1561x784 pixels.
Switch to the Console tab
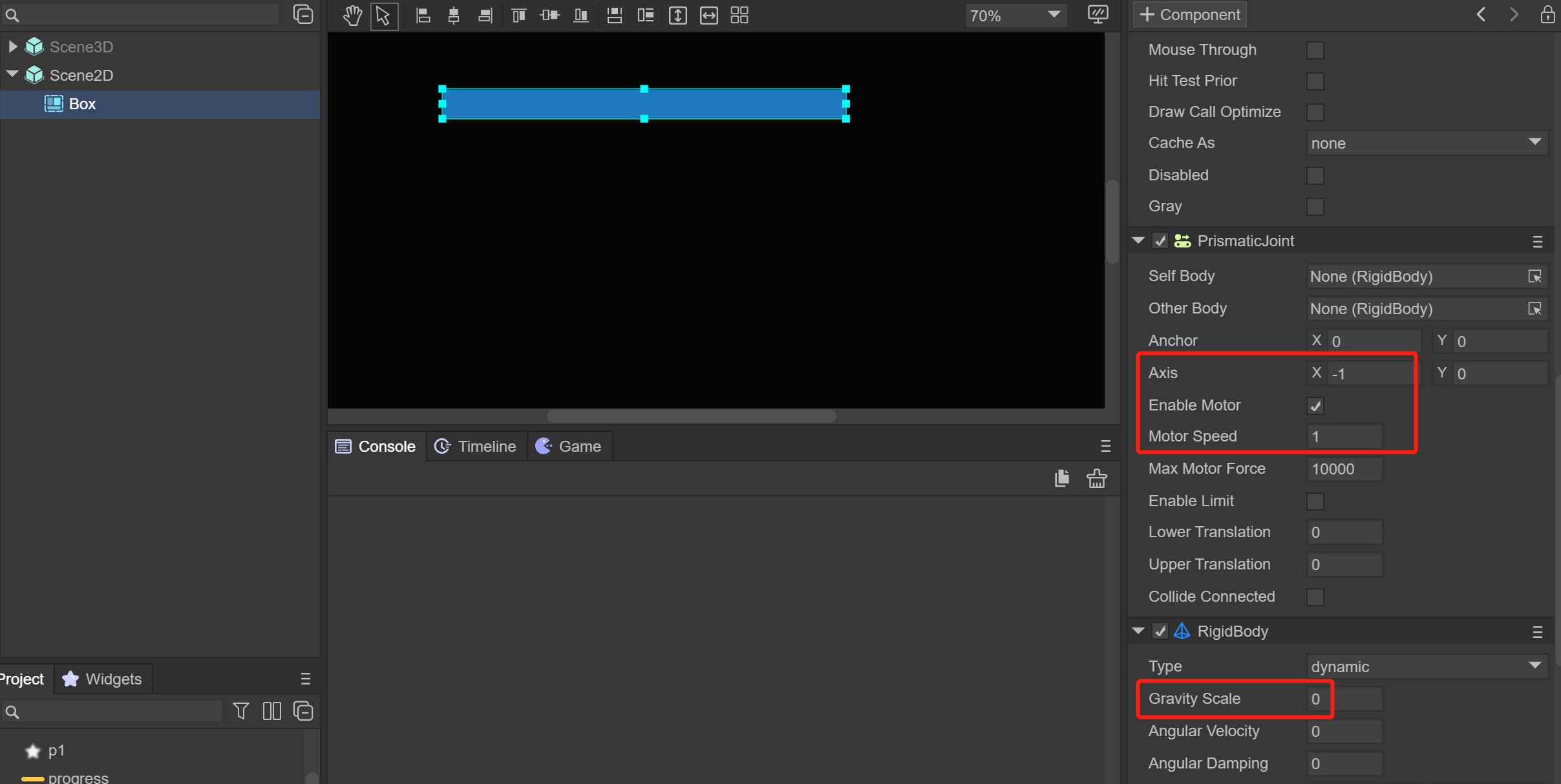375,447
